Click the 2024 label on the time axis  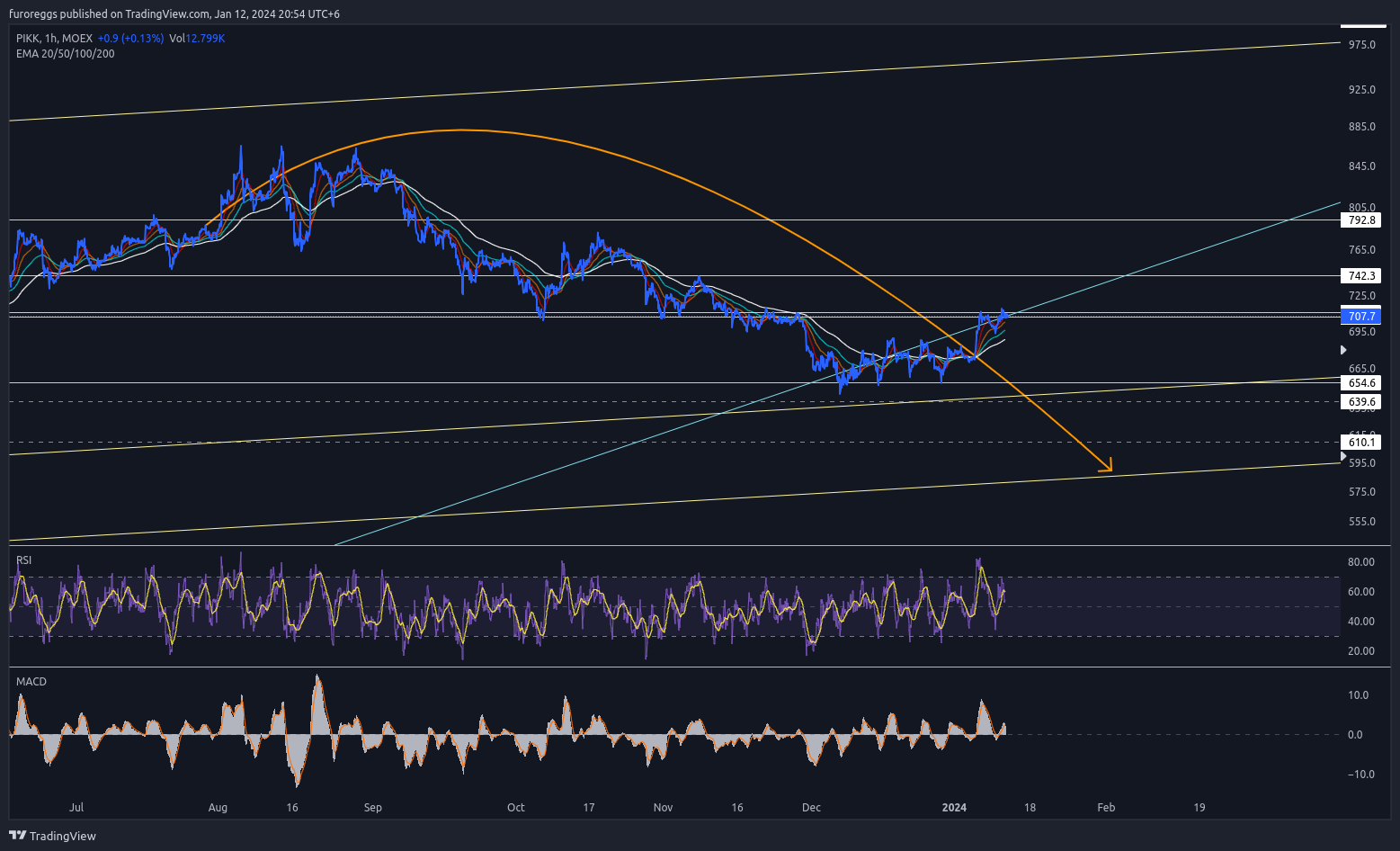pos(954,808)
